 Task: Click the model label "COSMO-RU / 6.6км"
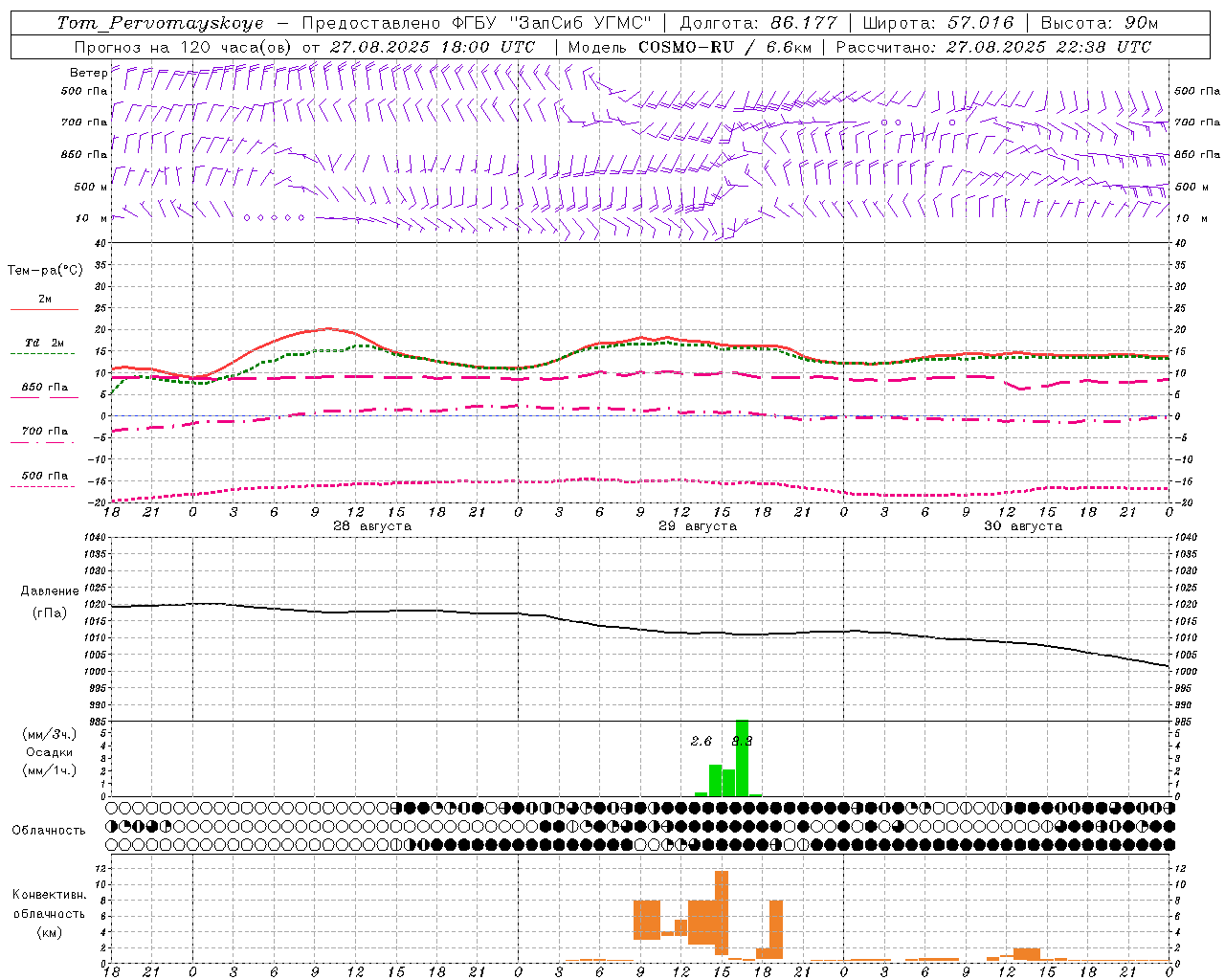[x=725, y=47]
